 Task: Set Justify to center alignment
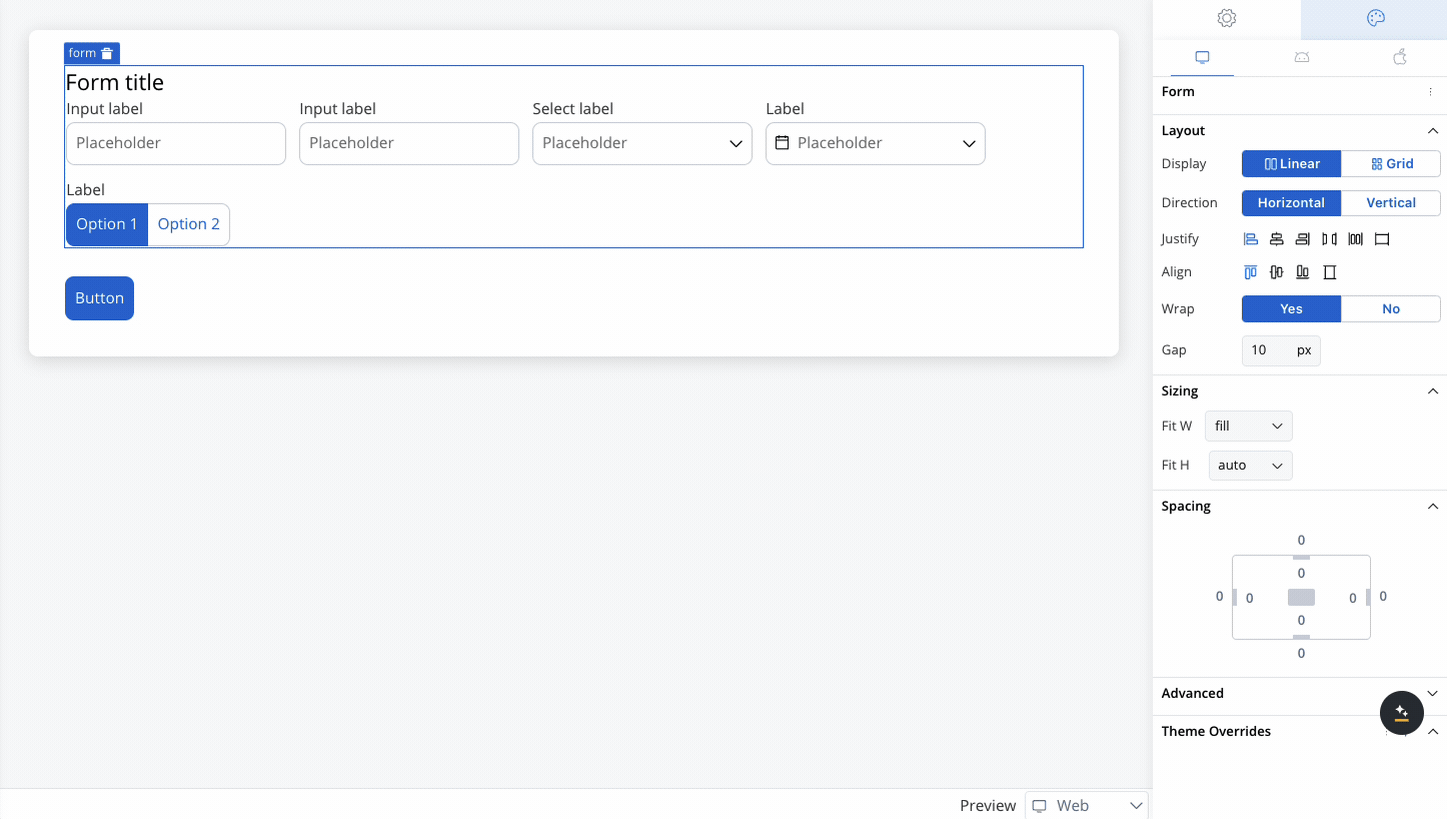click(1276, 239)
